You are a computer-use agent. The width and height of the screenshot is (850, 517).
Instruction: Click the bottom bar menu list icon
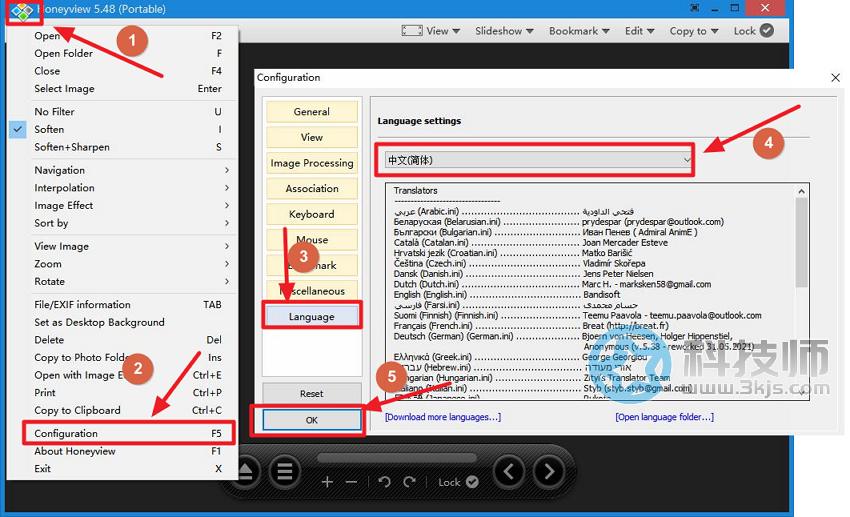pyautogui.click(x=285, y=471)
